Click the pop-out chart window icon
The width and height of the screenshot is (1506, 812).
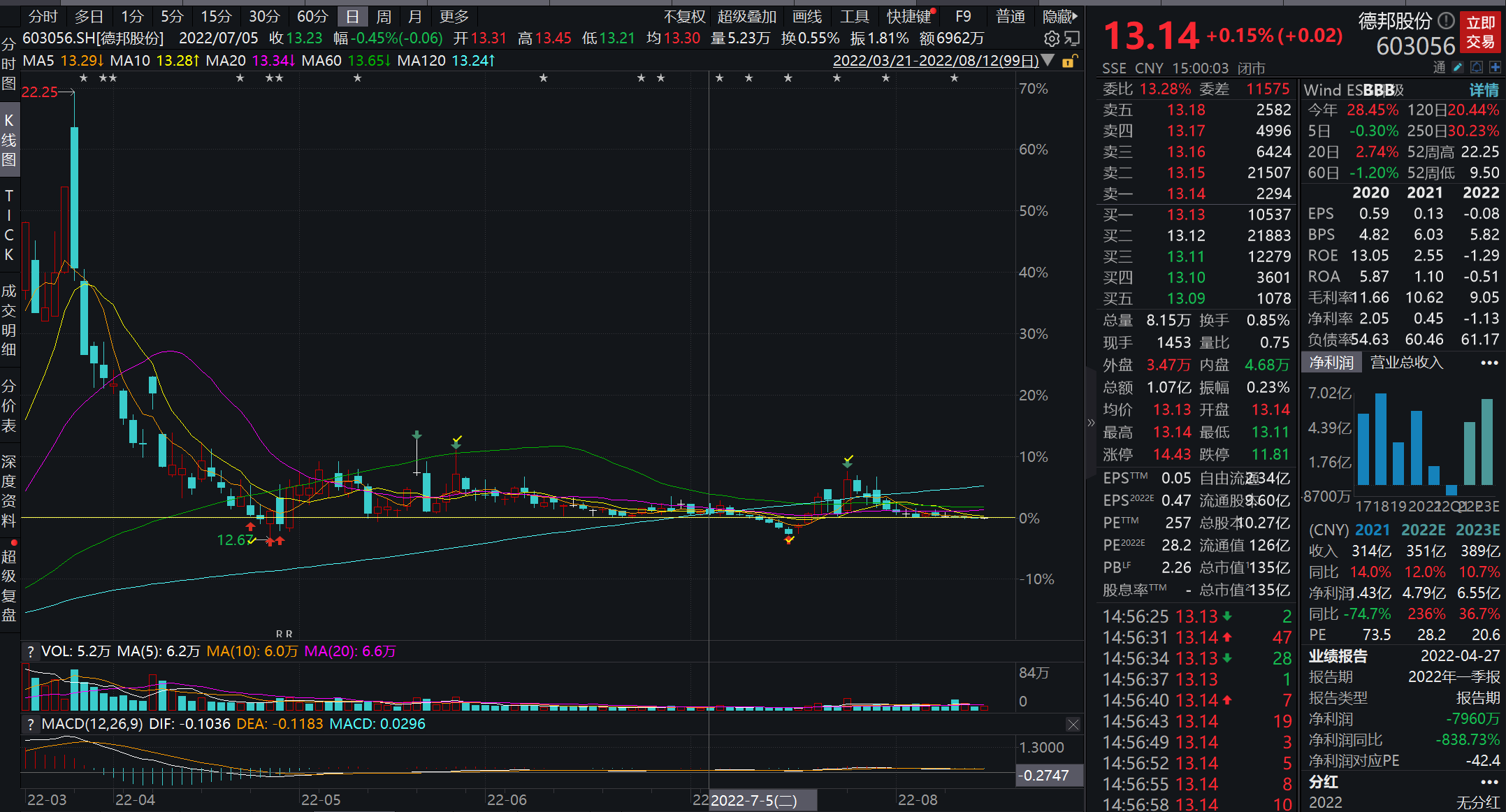[x=1073, y=38]
